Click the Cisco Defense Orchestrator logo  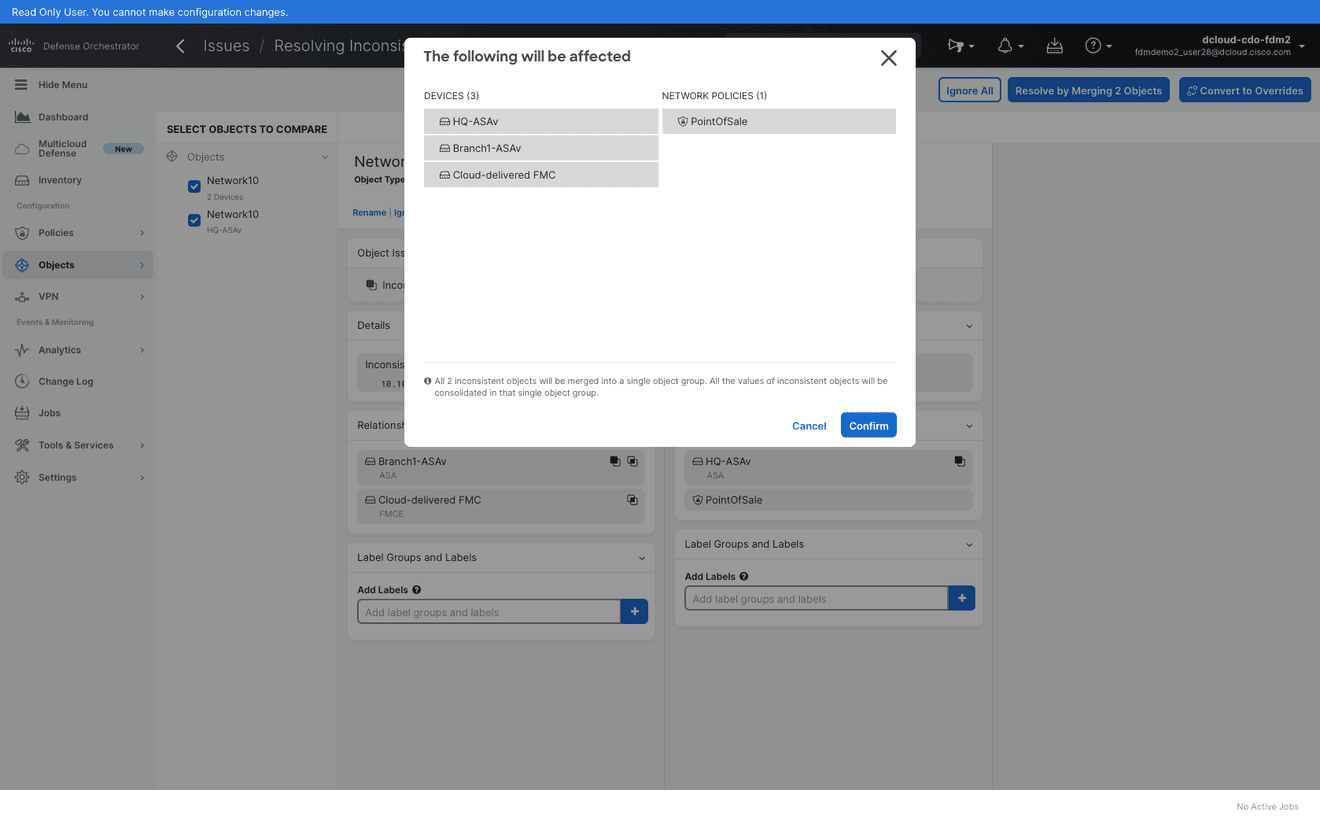74,46
